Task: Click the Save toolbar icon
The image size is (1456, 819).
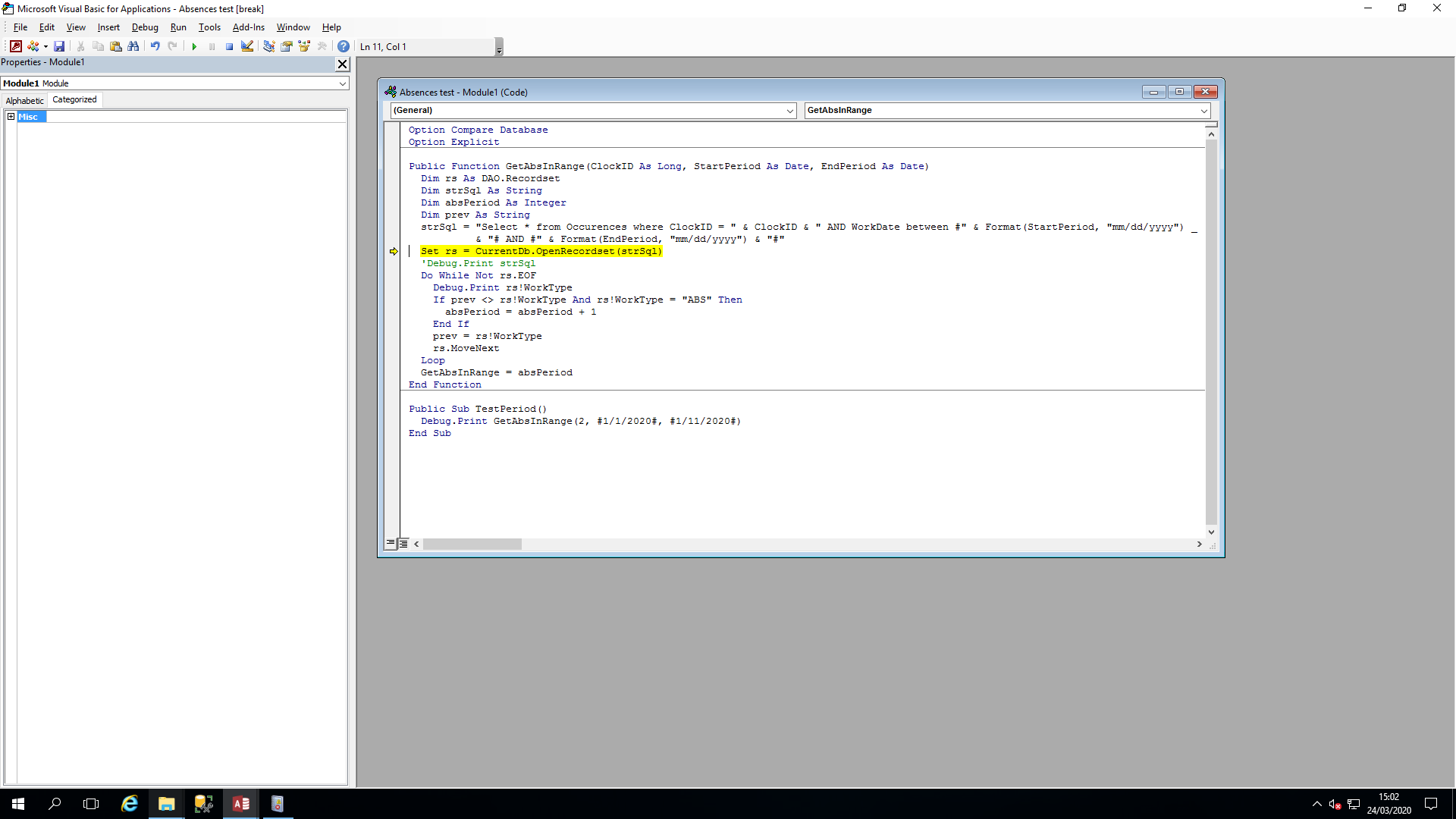Action: (59, 46)
